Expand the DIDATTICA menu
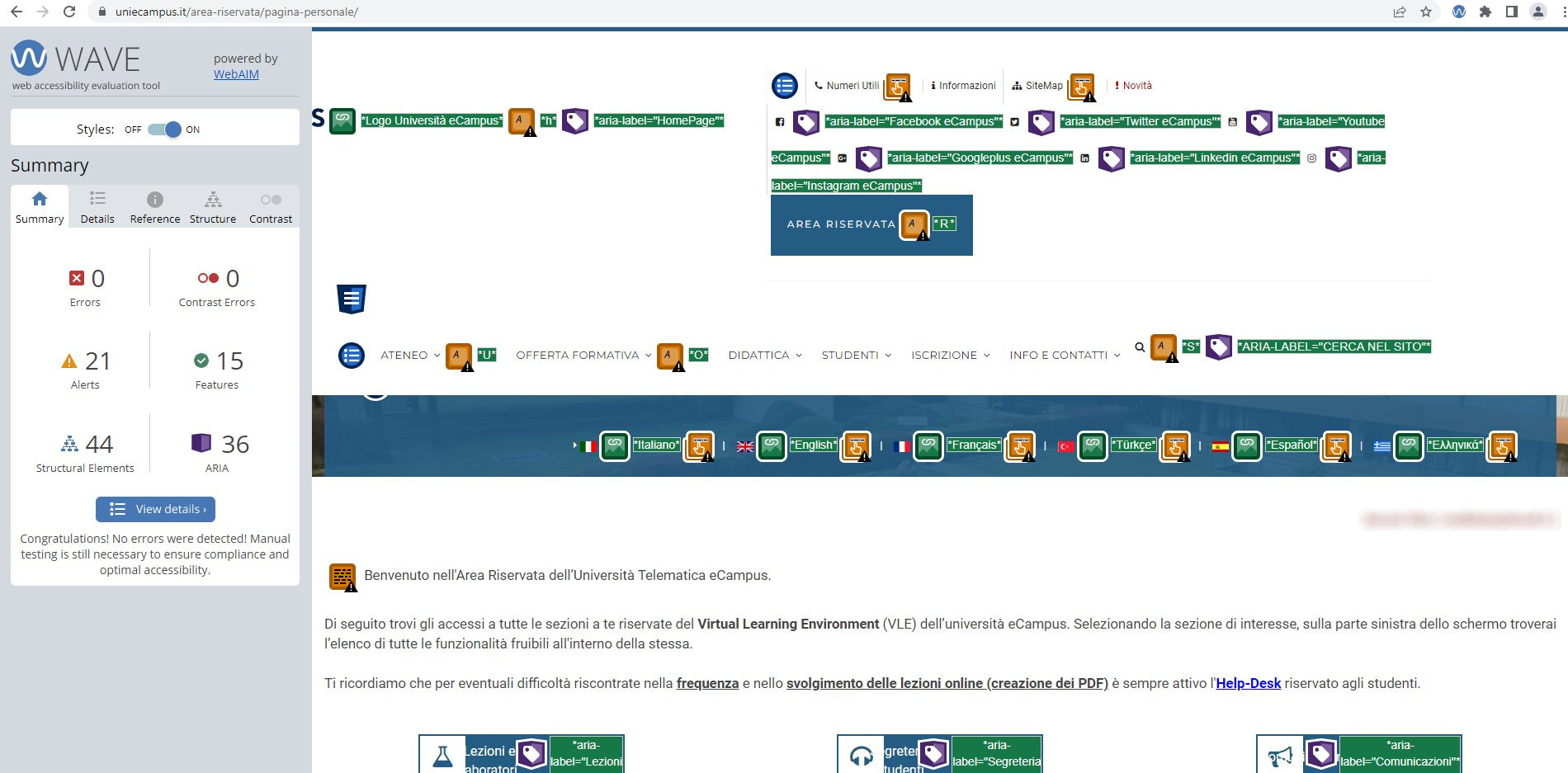Viewport: 1568px width, 773px height. pyautogui.click(x=765, y=356)
